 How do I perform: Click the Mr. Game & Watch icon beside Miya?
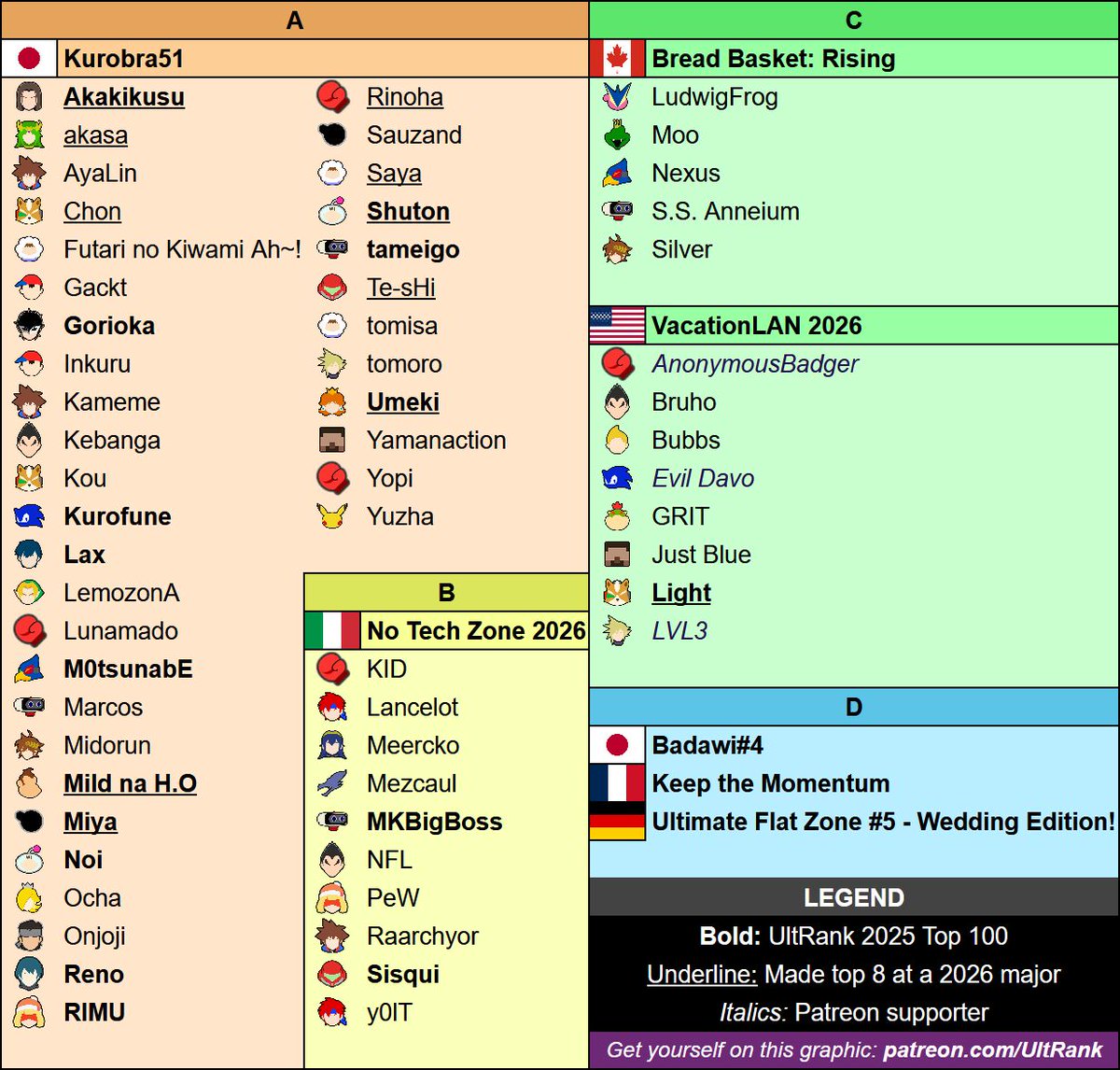(29, 822)
